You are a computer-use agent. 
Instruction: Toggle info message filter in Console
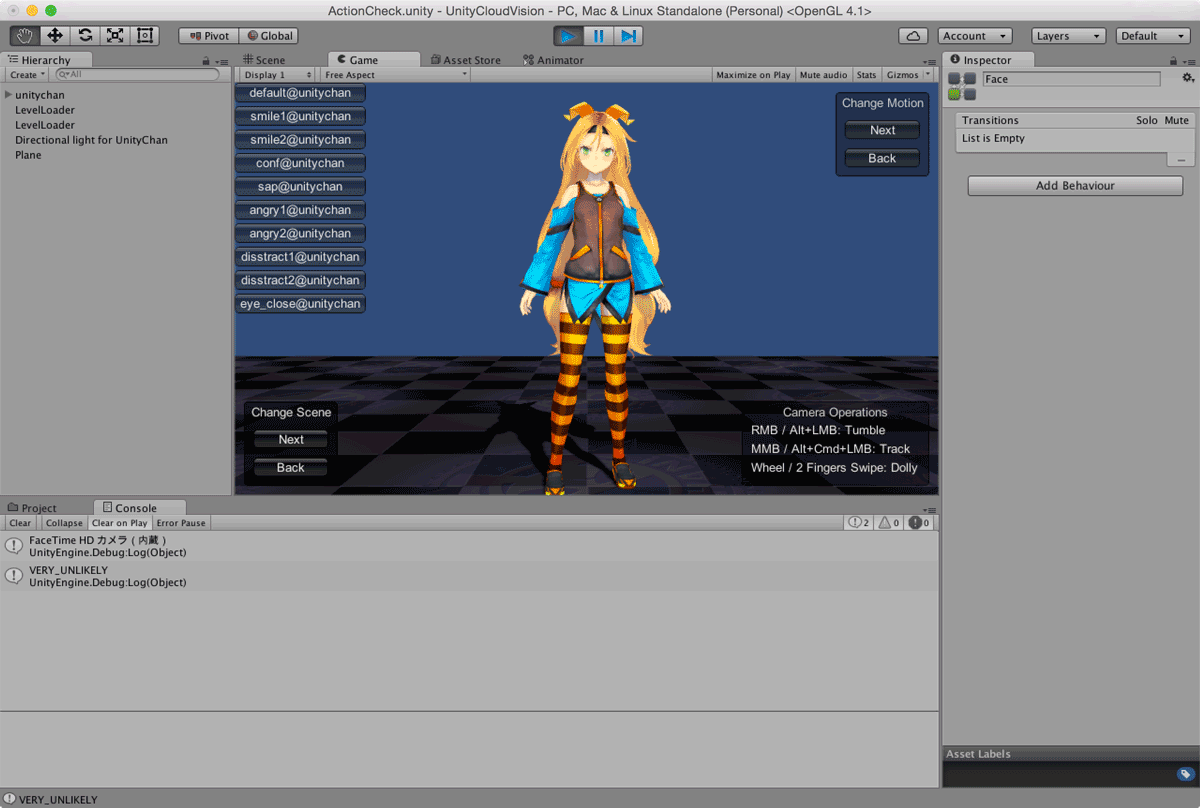click(x=859, y=523)
